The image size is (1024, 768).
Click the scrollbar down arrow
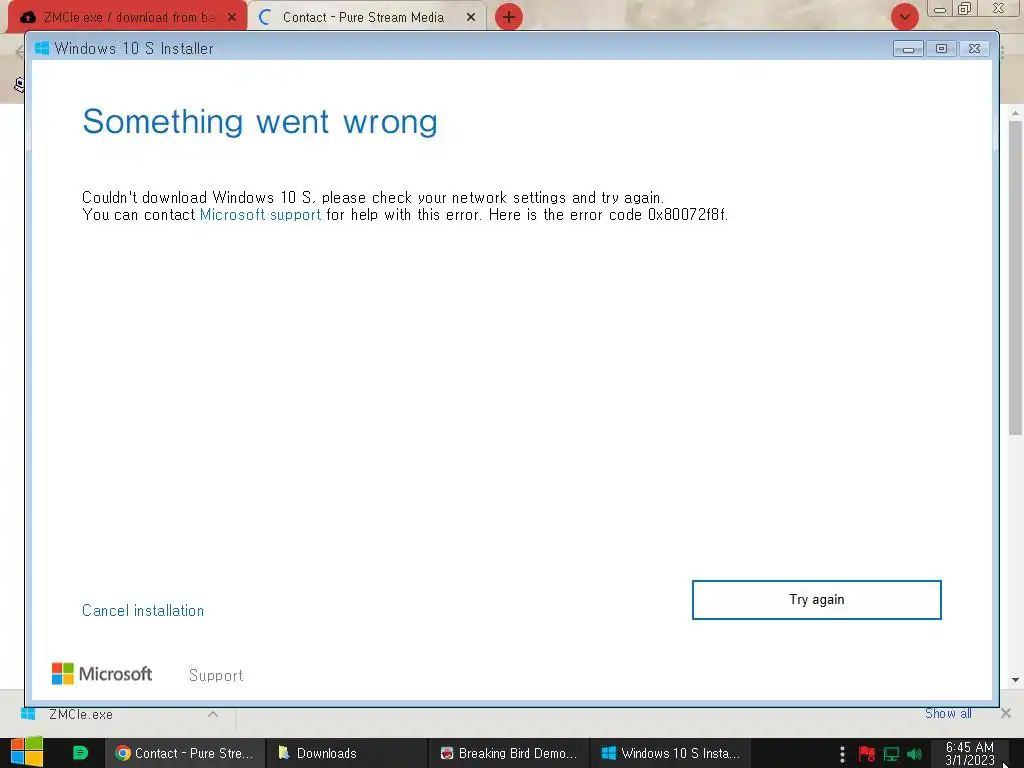[x=1015, y=680]
